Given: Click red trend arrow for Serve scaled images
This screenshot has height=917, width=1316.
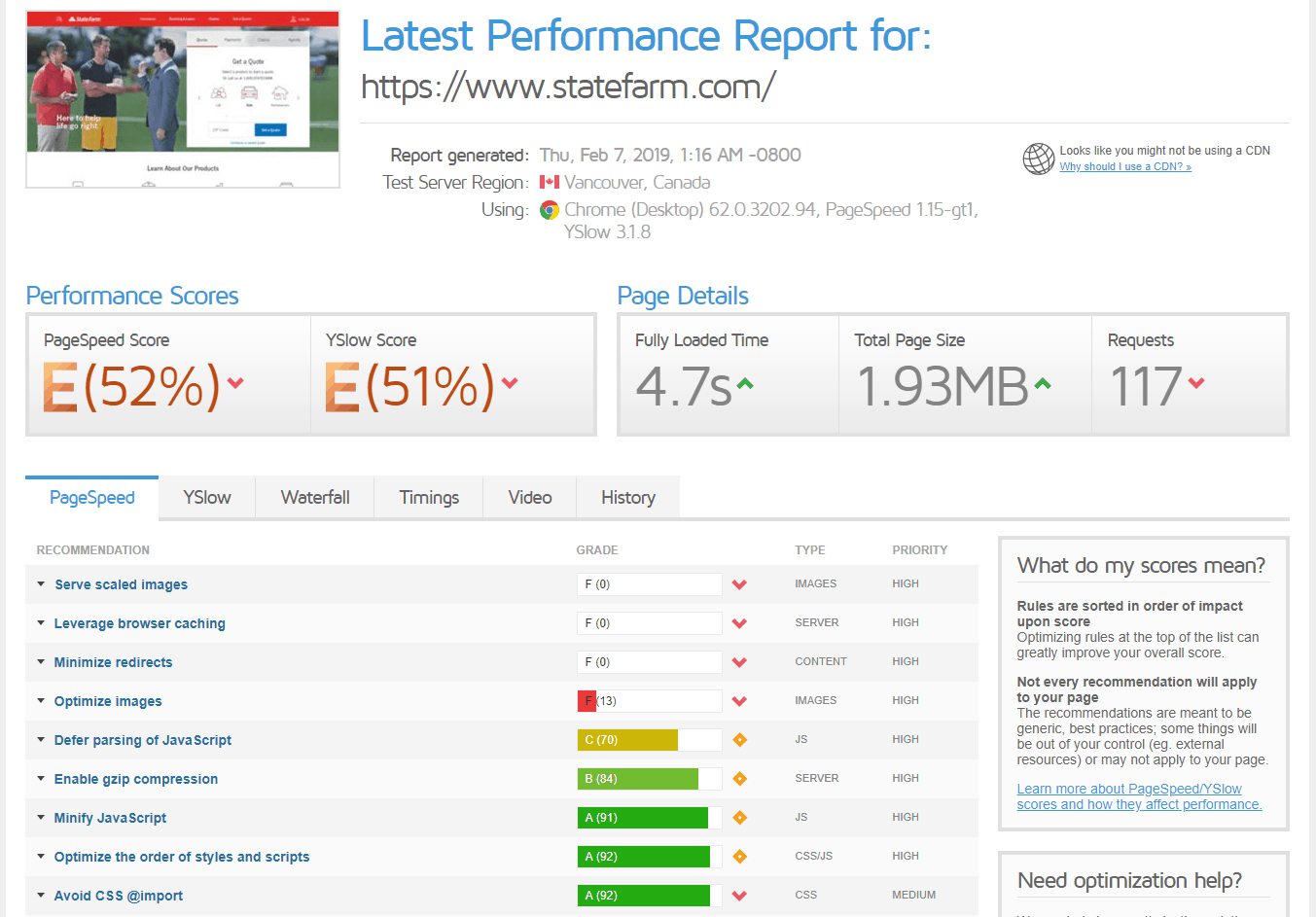Looking at the screenshot, I should click(739, 584).
